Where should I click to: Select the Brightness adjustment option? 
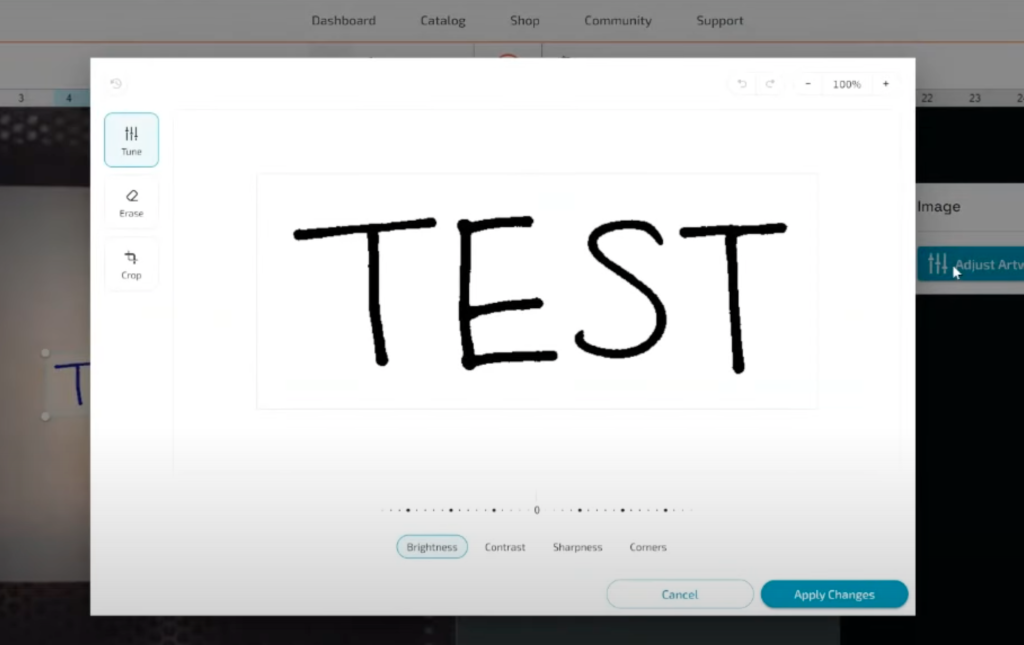[432, 547]
